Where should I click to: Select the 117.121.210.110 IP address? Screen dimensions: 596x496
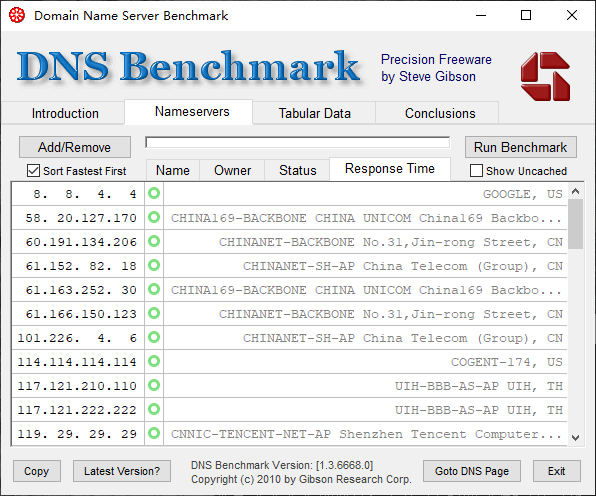[77, 386]
